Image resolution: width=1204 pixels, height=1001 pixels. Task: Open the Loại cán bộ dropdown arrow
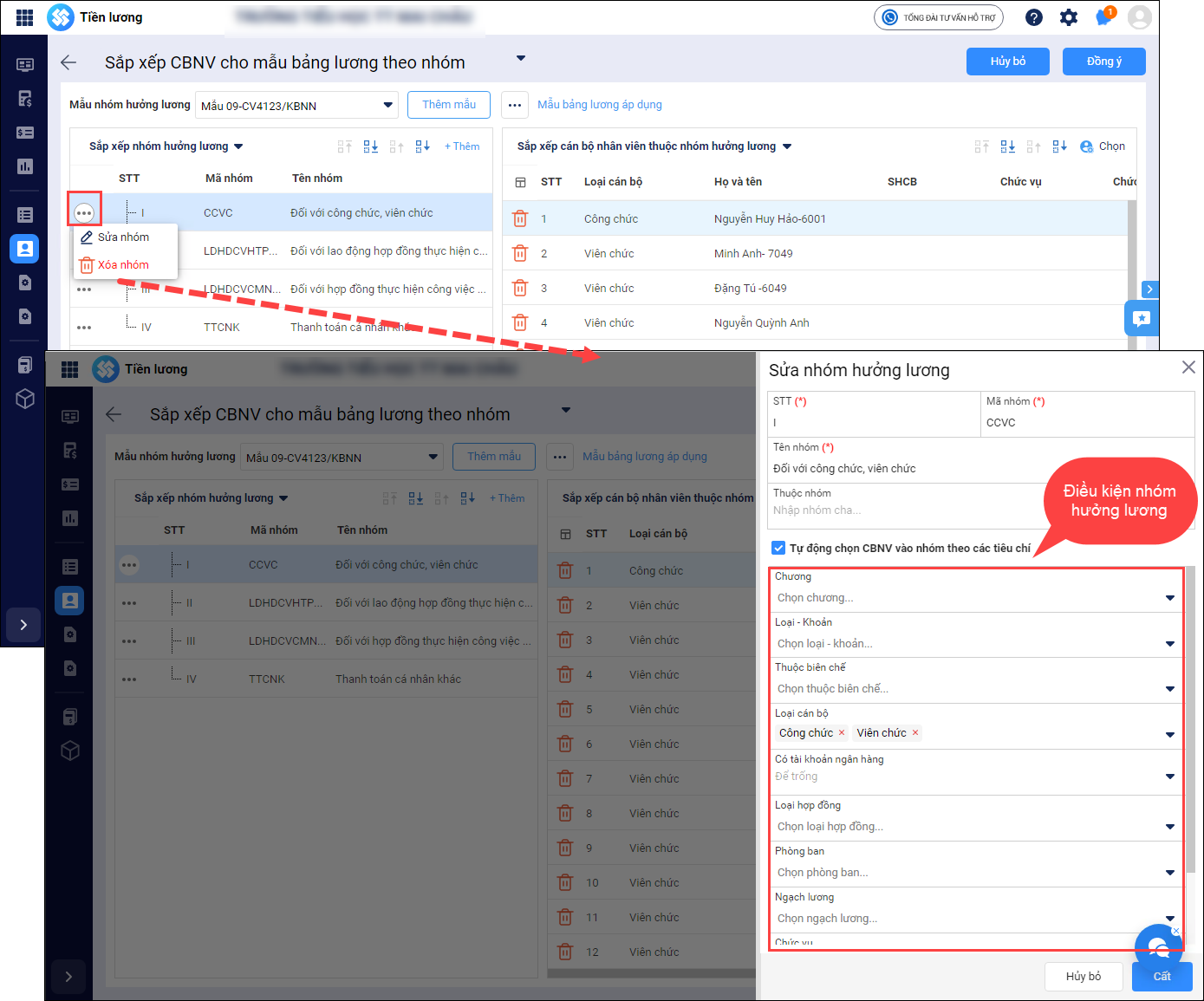(x=1170, y=735)
